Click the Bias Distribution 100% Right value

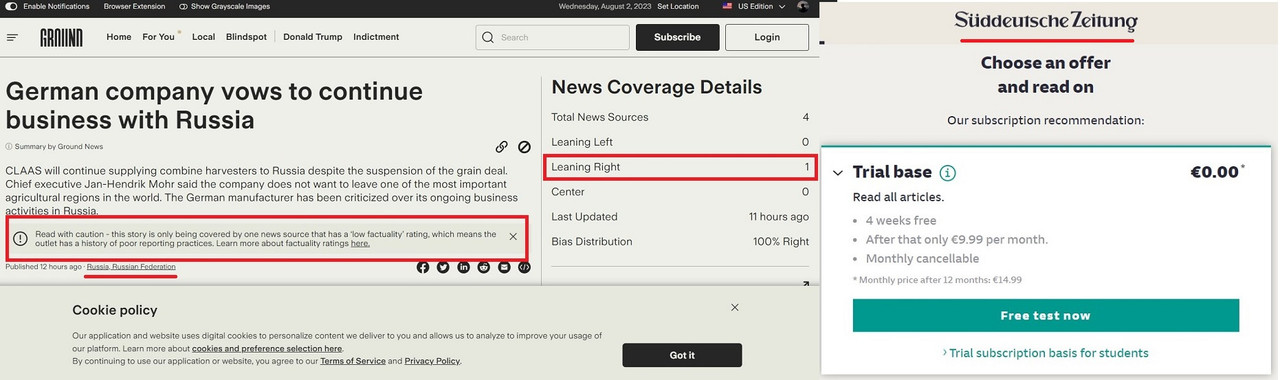click(x=781, y=242)
